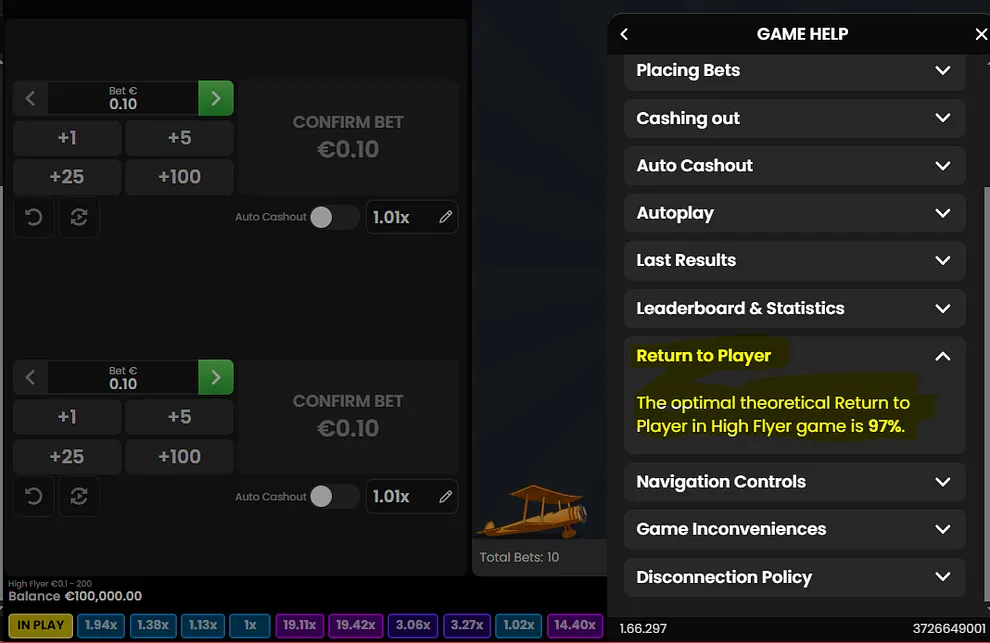Enable Auto Cashout in top bet panel
Screen dimensions: 990x643
(333, 217)
